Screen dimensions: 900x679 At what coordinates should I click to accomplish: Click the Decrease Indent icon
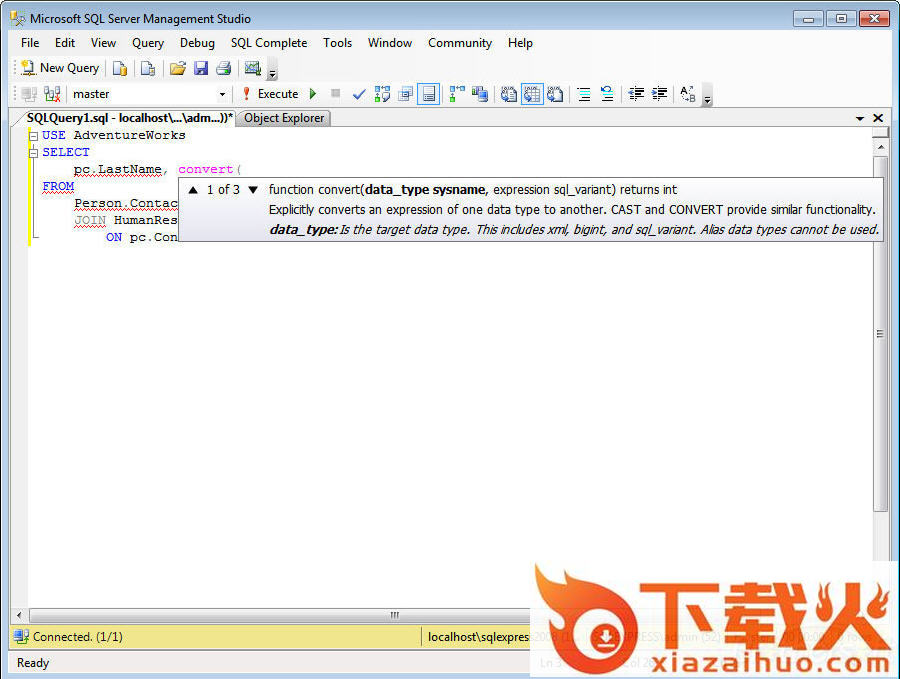pyautogui.click(x=636, y=94)
